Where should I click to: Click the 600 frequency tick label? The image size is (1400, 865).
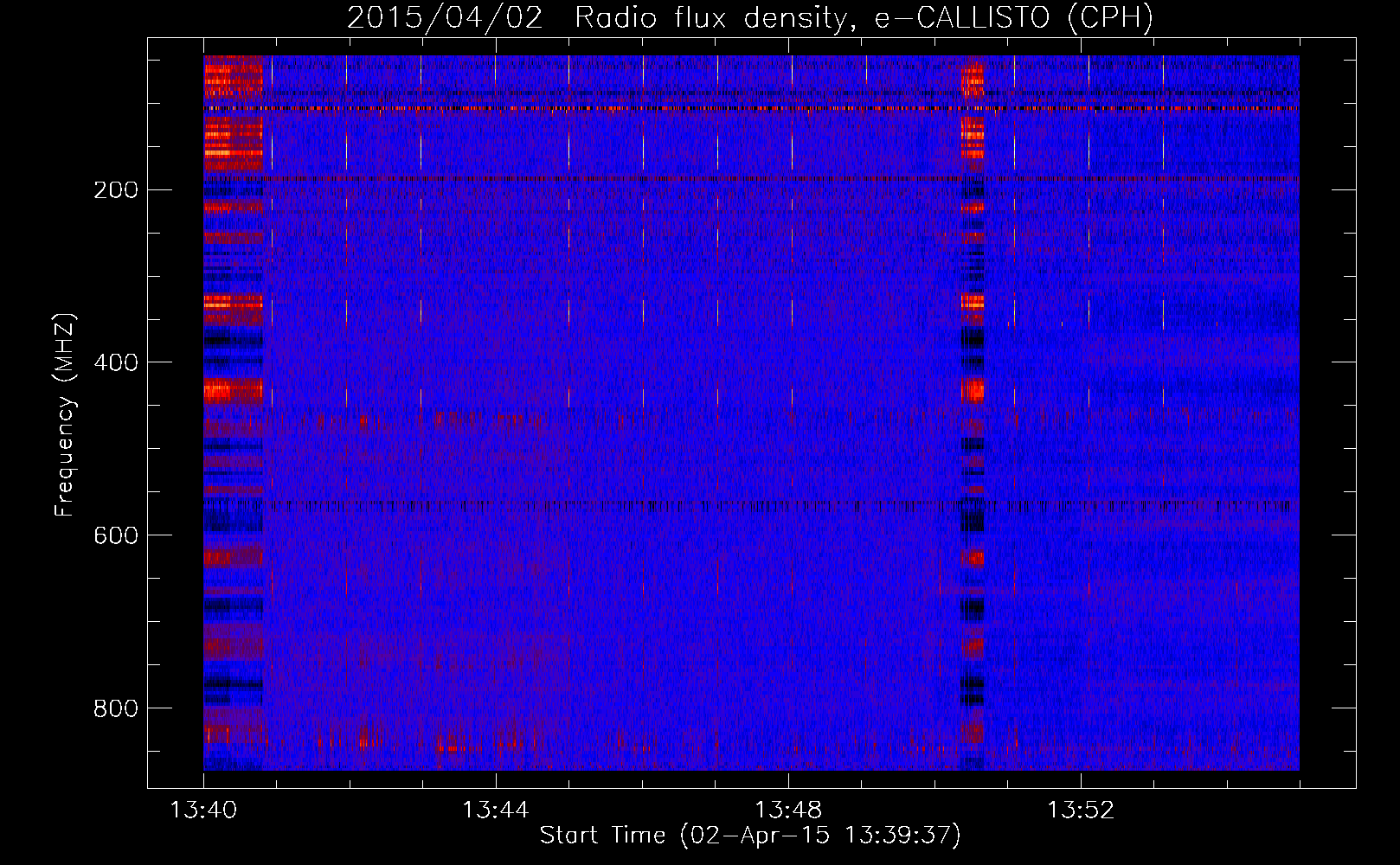116,535
